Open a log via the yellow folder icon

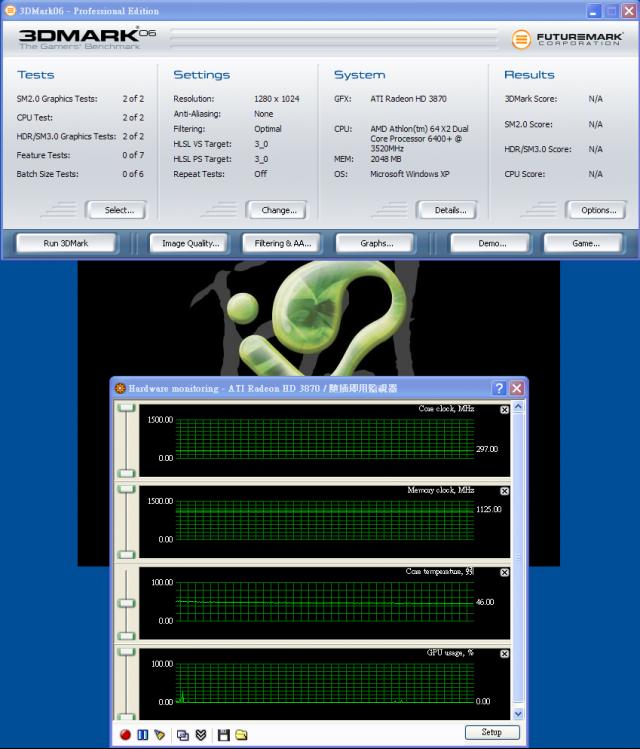(x=241, y=735)
